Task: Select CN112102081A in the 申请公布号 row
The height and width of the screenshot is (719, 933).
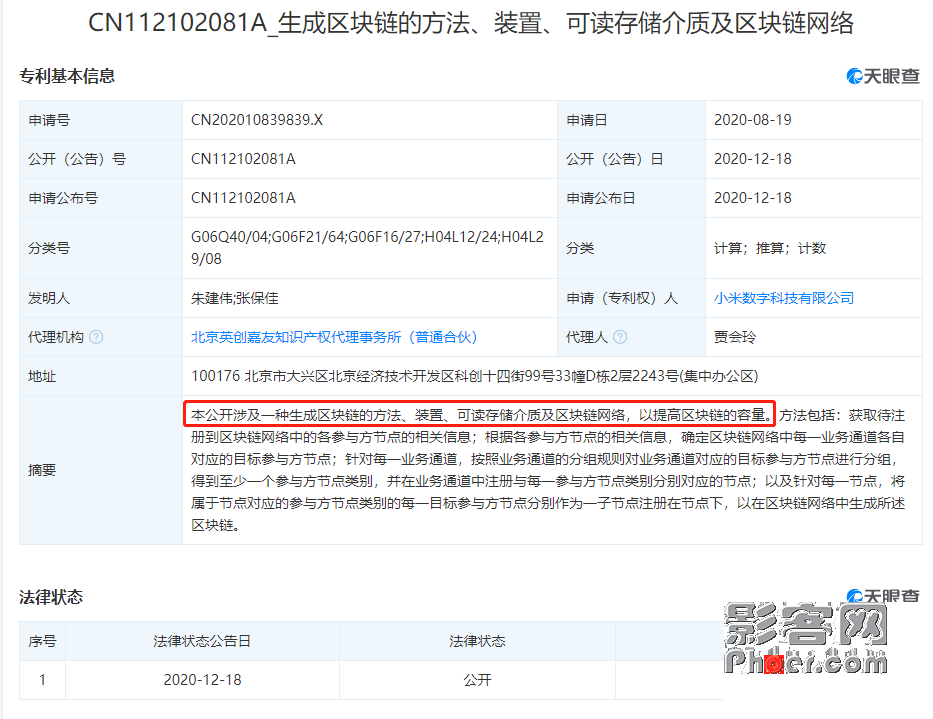Action: (243, 198)
